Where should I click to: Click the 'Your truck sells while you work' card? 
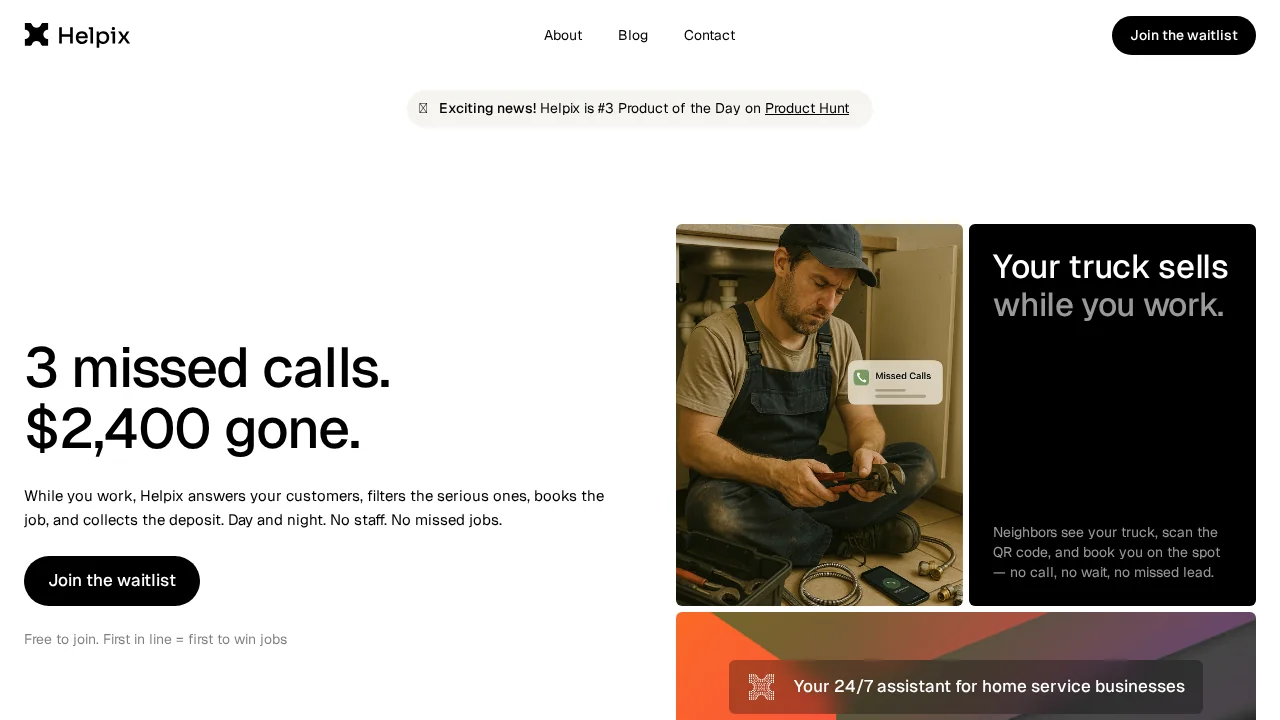click(x=1112, y=415)
